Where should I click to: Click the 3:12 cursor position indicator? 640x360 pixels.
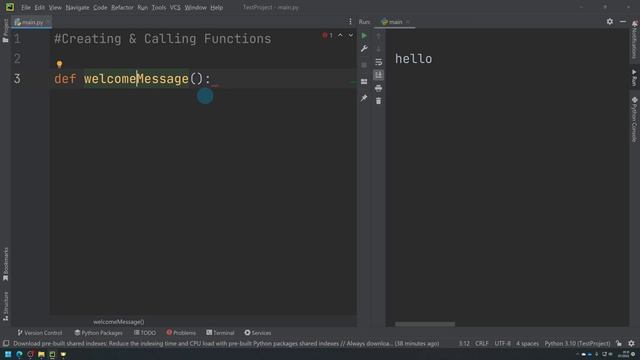click(464, 343)
